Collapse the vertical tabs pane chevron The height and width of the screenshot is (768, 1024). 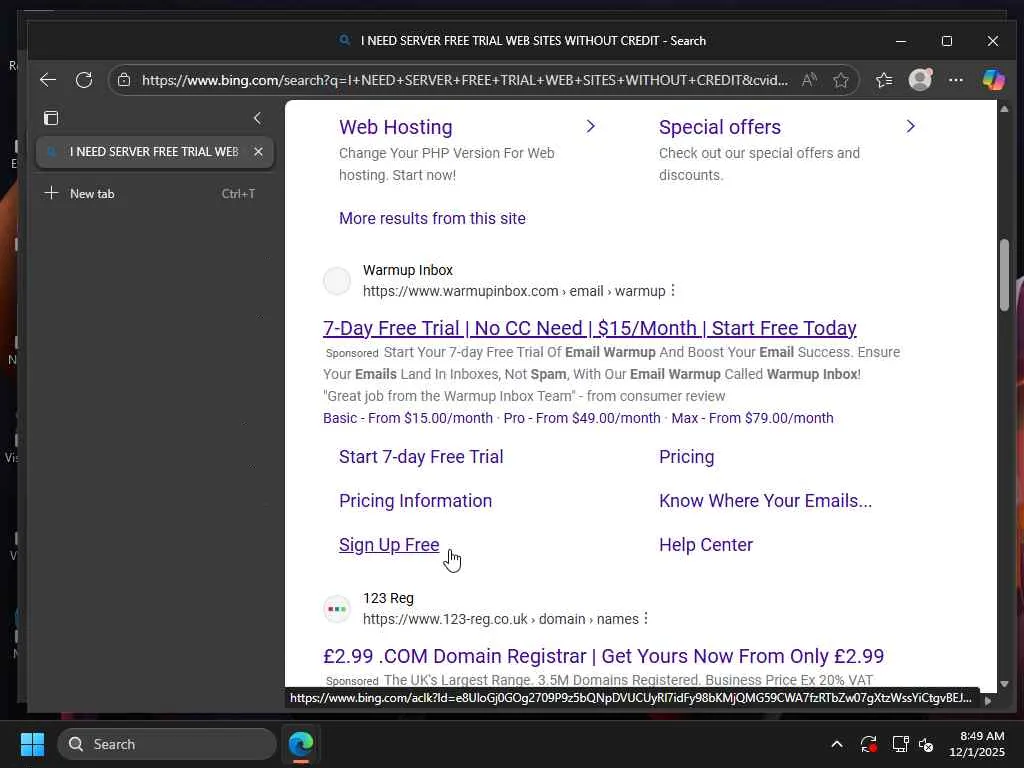point(257,118)
